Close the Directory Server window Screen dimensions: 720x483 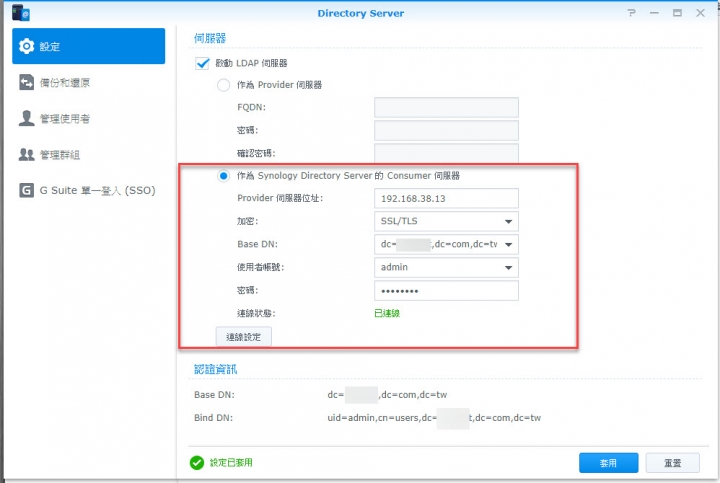pyautogui.click(x=700, y=13)
